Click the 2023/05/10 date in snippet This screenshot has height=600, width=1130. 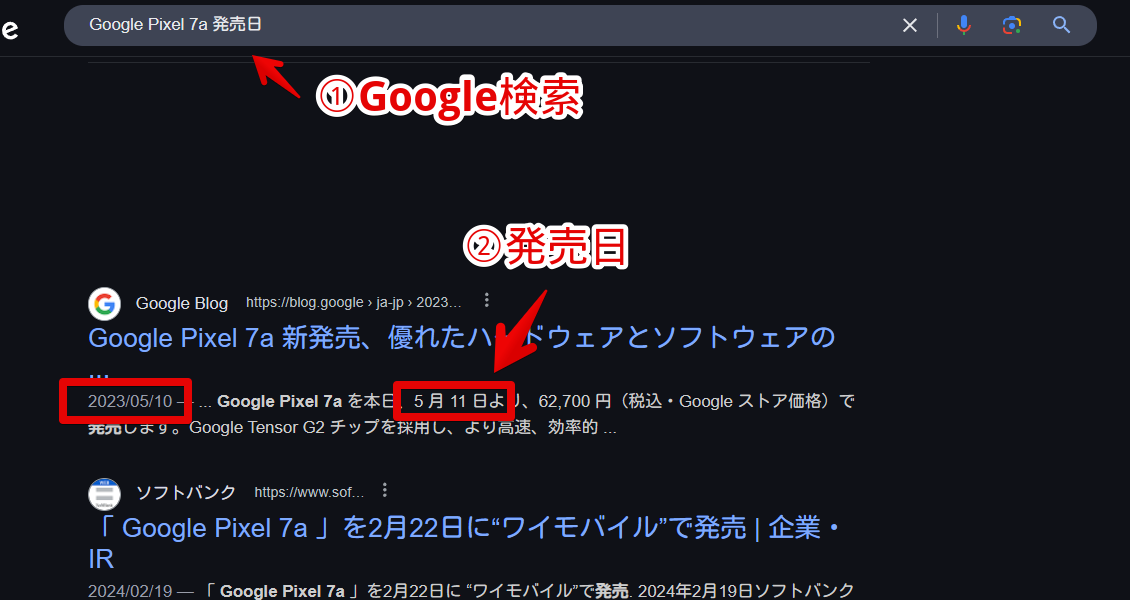point(130,401)
